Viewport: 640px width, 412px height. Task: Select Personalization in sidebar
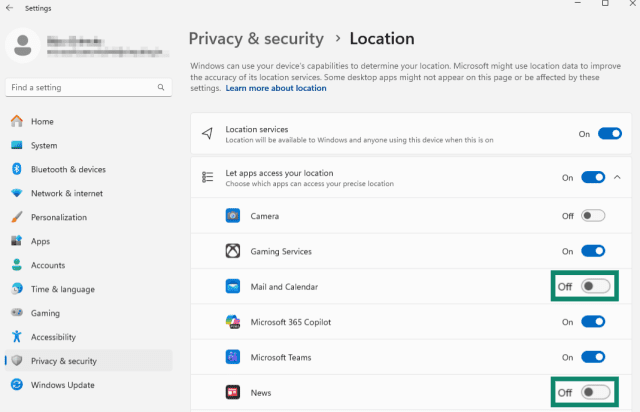[89, 217]
